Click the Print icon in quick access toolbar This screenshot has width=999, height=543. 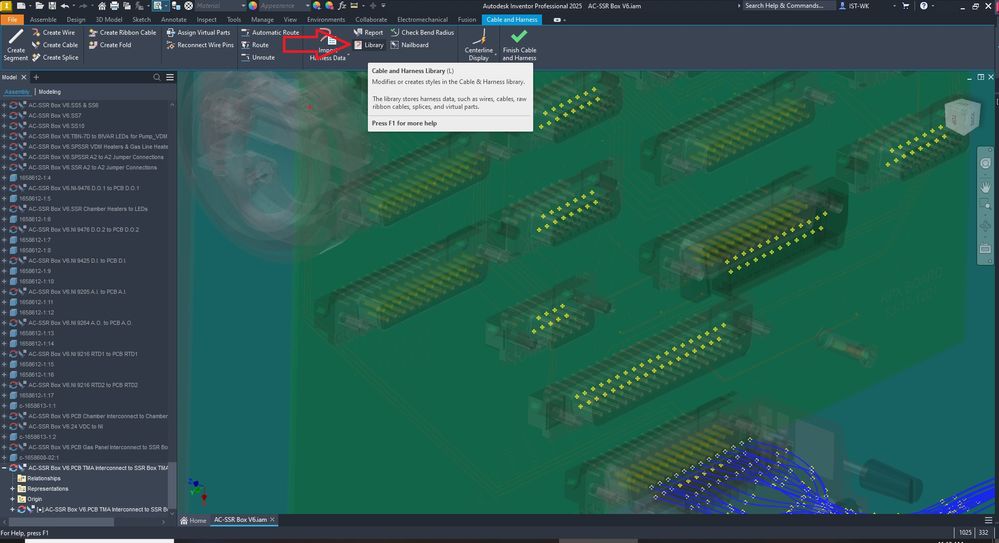pos(114,6)
